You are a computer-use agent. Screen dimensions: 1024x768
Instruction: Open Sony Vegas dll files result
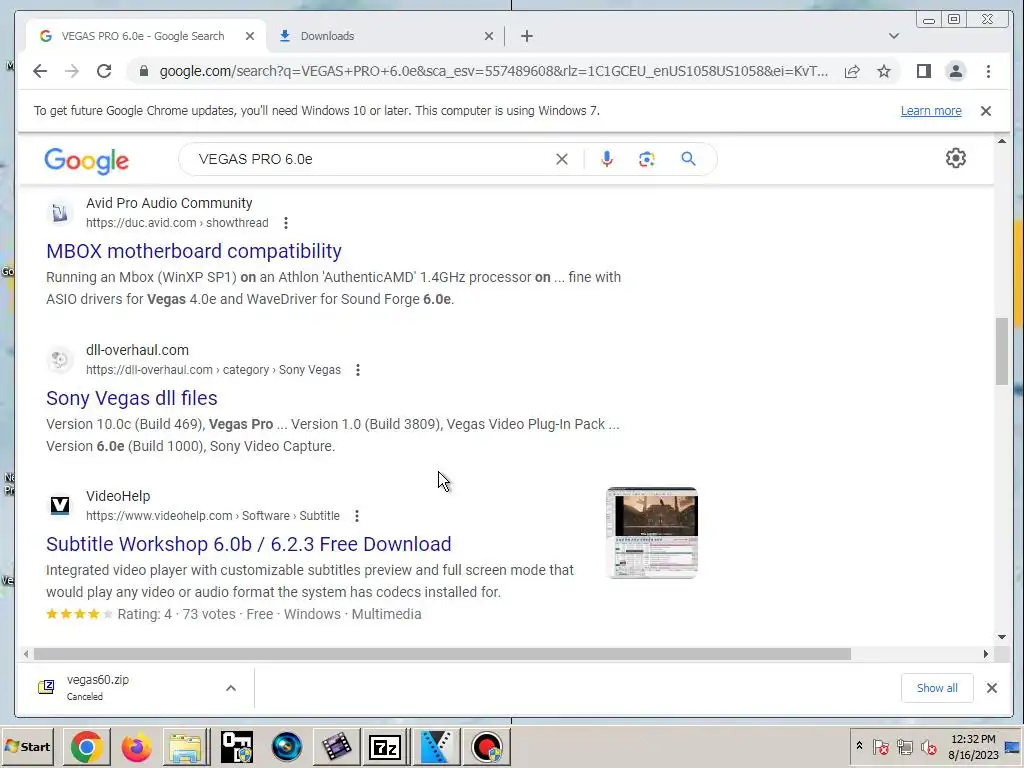tap(132, 398)
